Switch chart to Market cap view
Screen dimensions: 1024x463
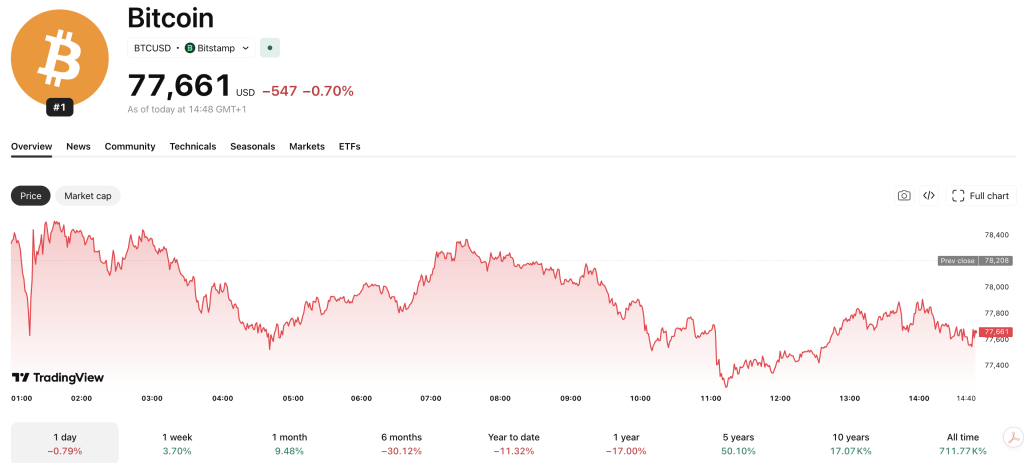[x=88, y=196]
